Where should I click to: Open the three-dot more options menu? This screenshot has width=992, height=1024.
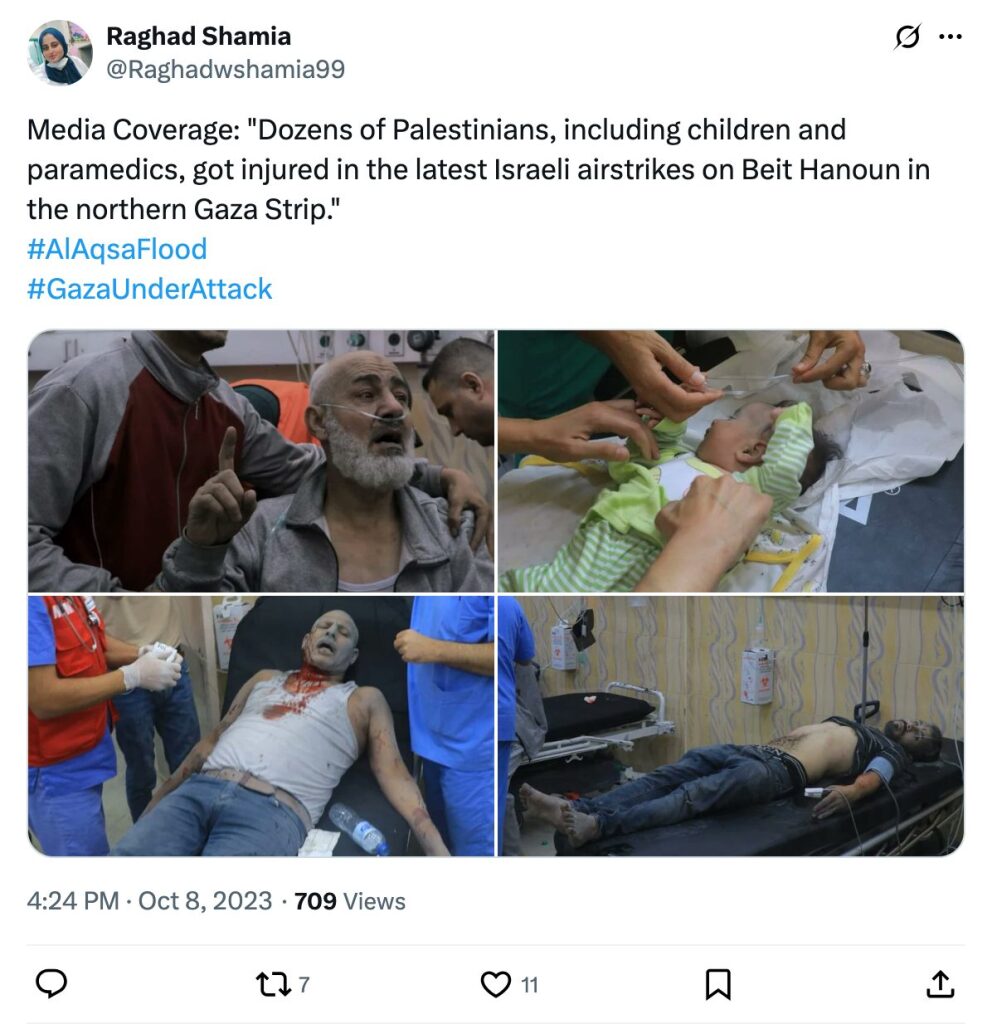click(x=950, y=37)
